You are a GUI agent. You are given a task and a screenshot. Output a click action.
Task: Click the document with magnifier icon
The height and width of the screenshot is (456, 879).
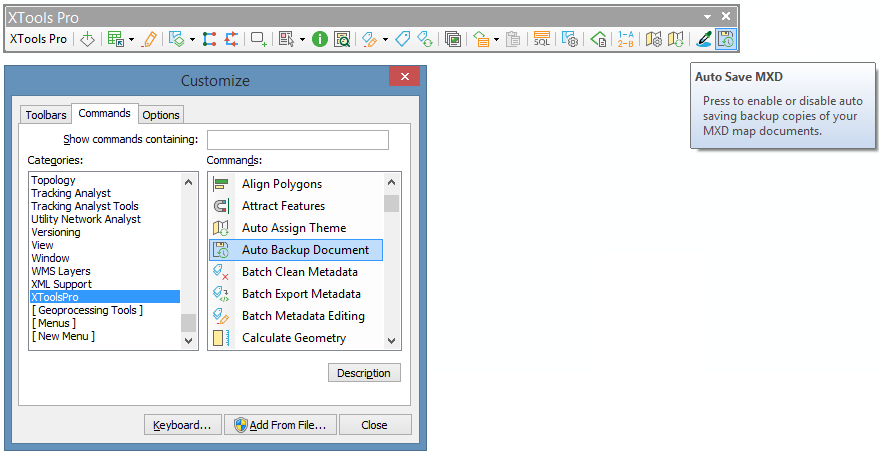tap(342, 39)
